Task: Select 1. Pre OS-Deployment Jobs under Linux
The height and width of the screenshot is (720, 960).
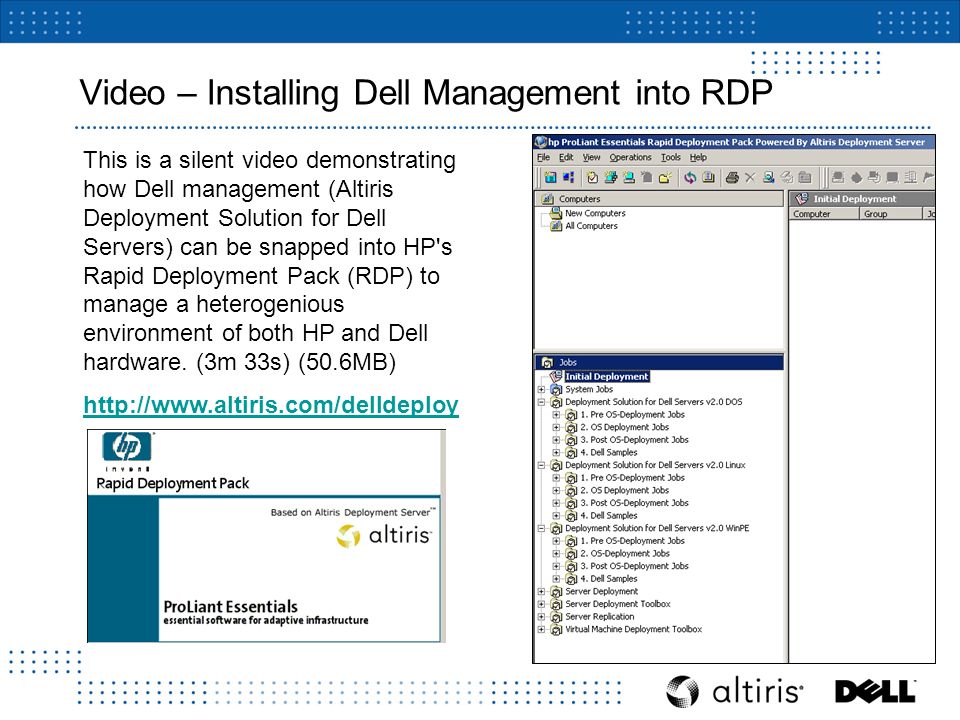Action: [632, 478]
